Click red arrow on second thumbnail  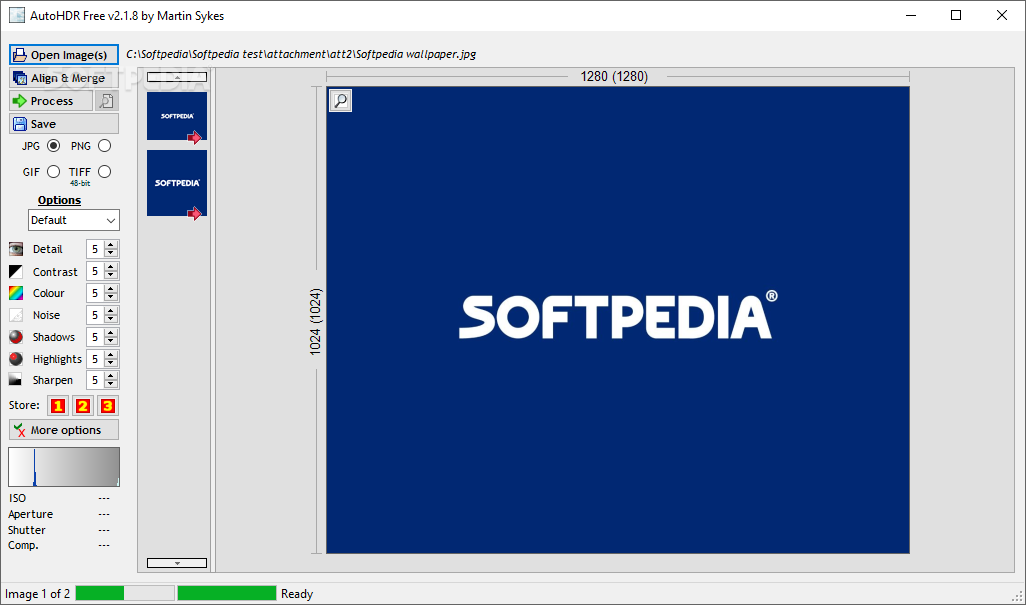click(194, 214)
